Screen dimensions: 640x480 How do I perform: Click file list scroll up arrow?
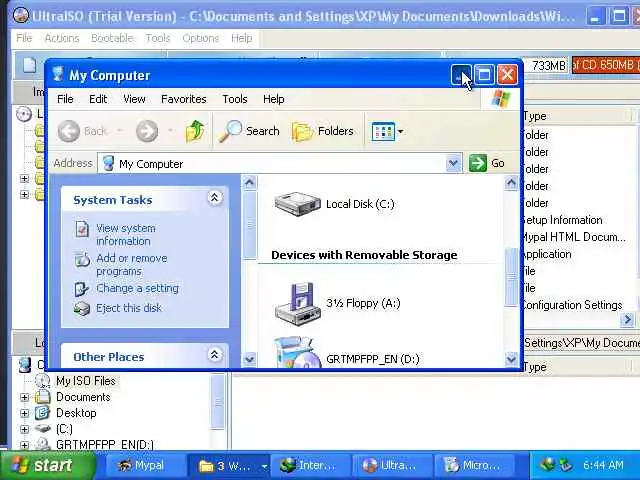tap(511, 183)
